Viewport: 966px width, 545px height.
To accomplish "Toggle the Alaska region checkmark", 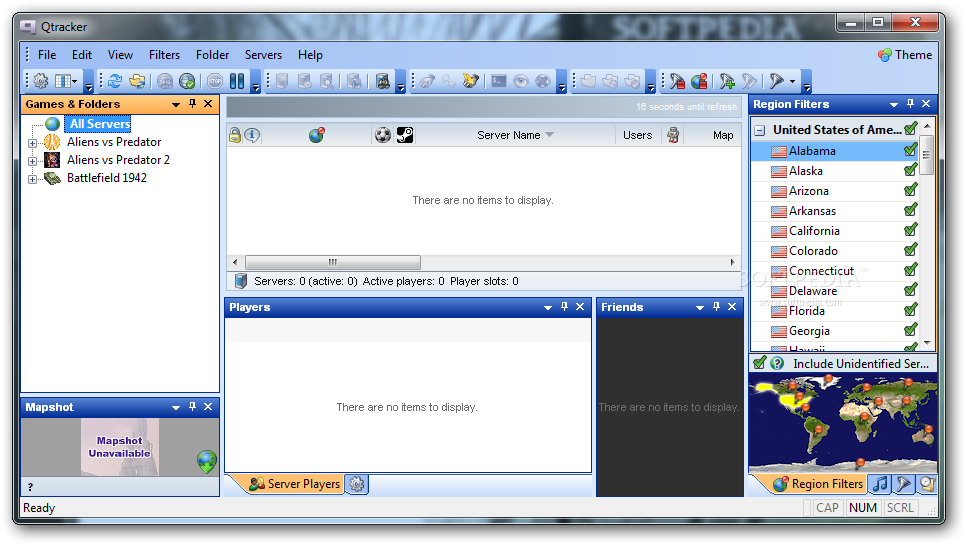I will [911, 170].
